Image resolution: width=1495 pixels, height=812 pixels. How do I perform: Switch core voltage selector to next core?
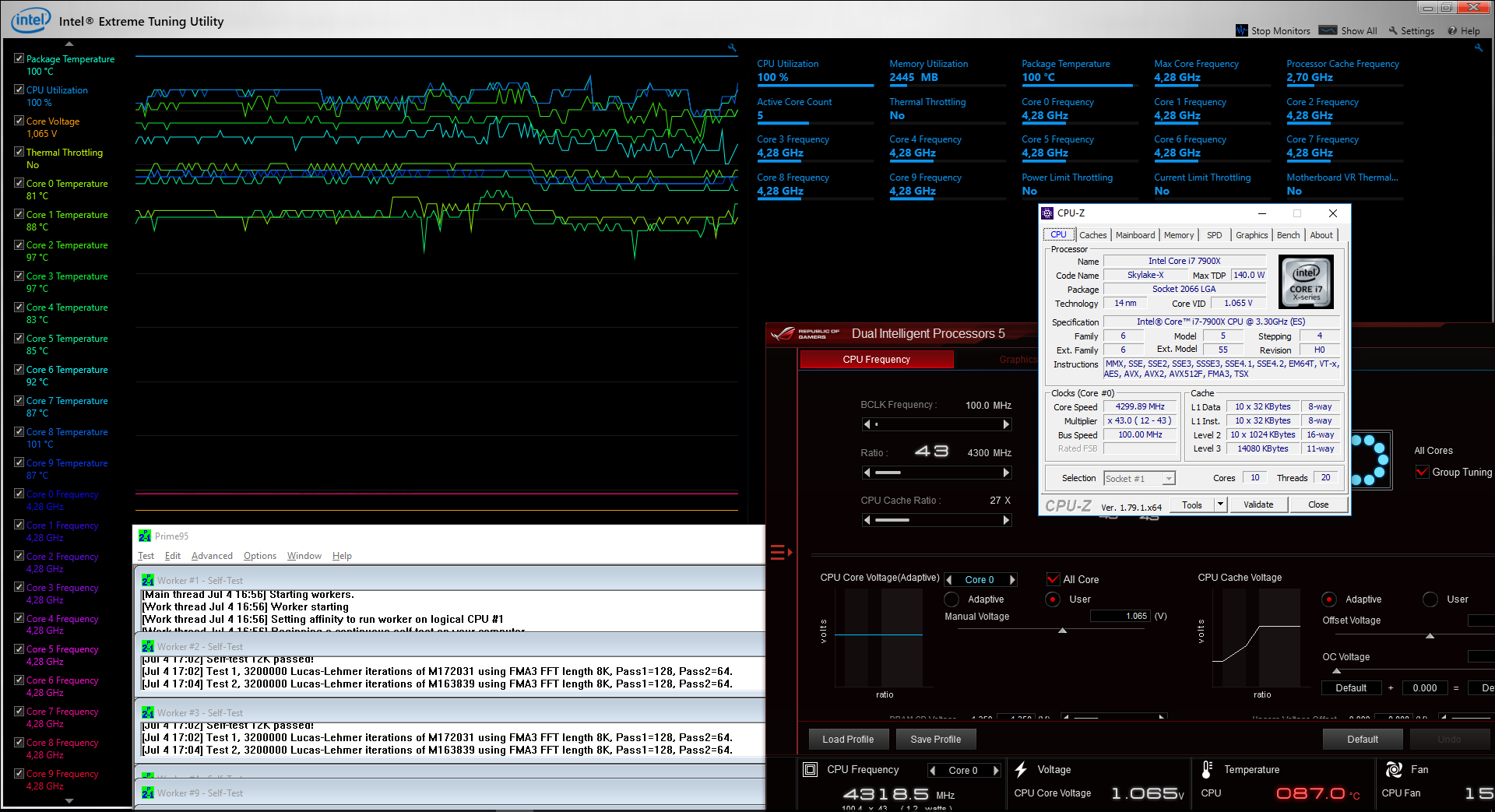click(x=1012, y=580)
